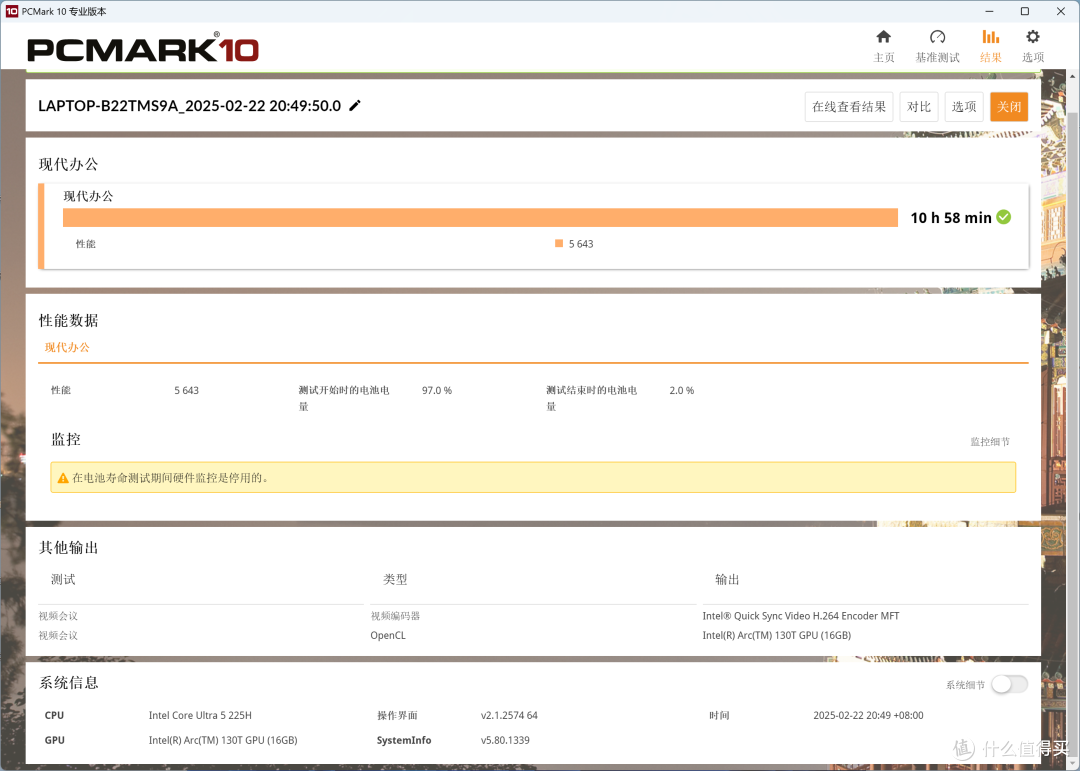This screenshot has width=1080, height=771.
Task: Click the 2.0 % battery end value
Action: click(681, 390)
